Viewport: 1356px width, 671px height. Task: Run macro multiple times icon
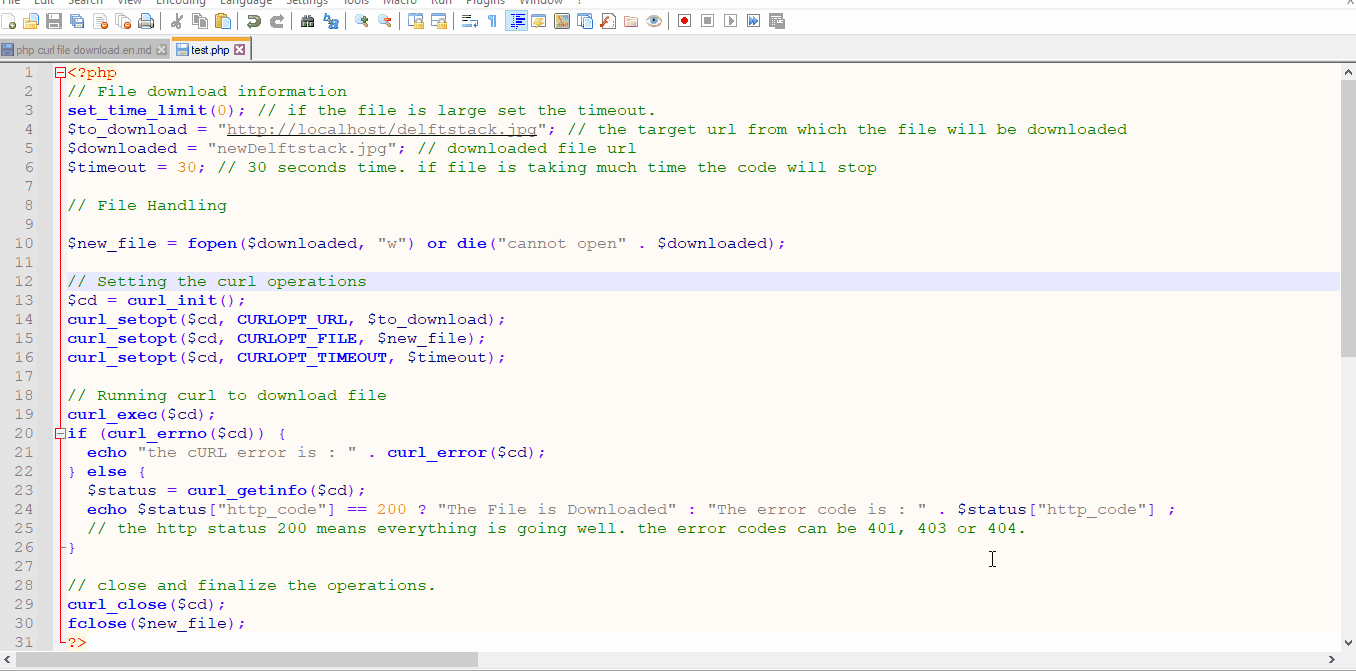pyautogui.click(x=754, y=21)
